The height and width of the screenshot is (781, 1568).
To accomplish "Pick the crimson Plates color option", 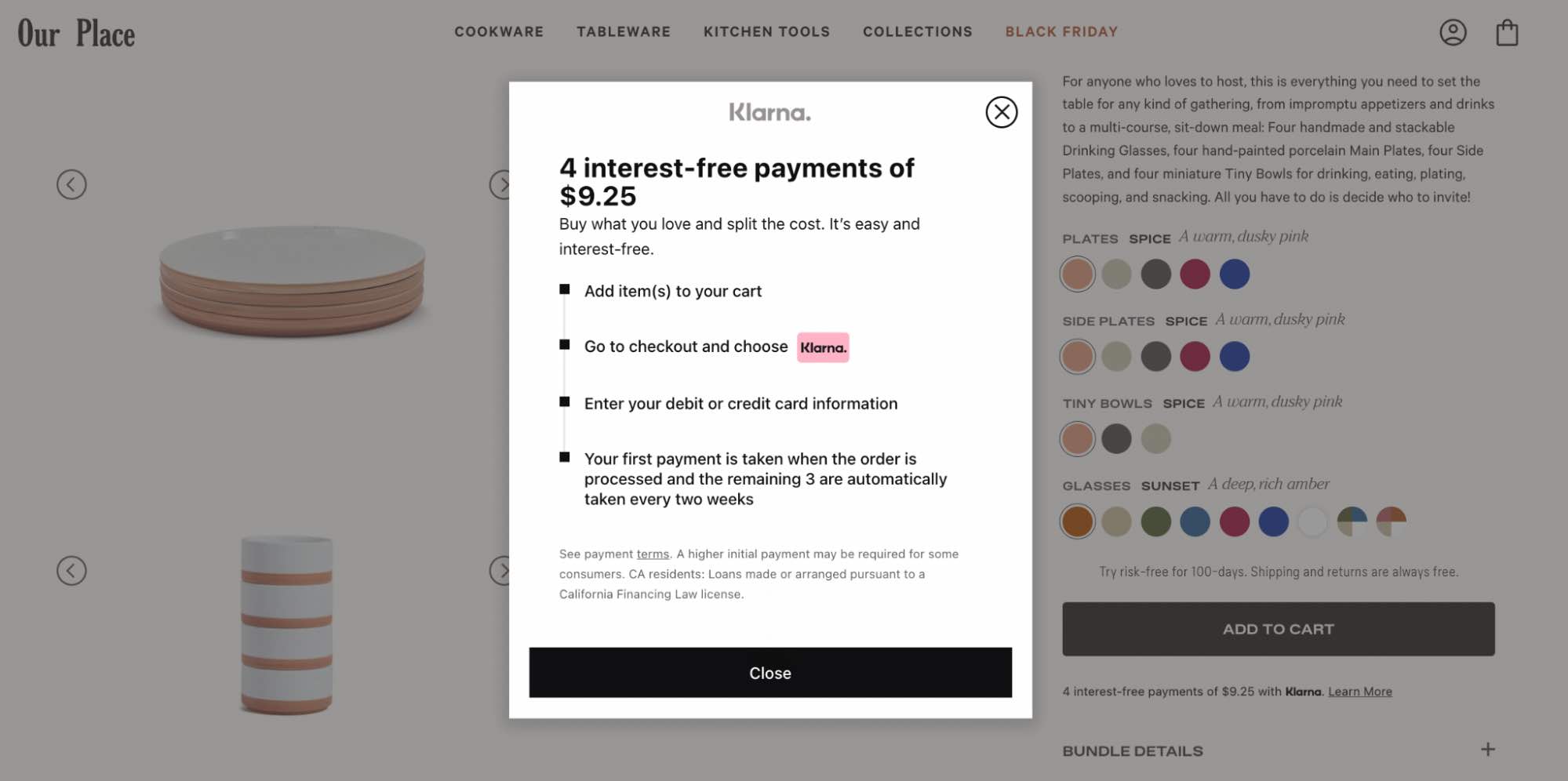I will 1195,274.
